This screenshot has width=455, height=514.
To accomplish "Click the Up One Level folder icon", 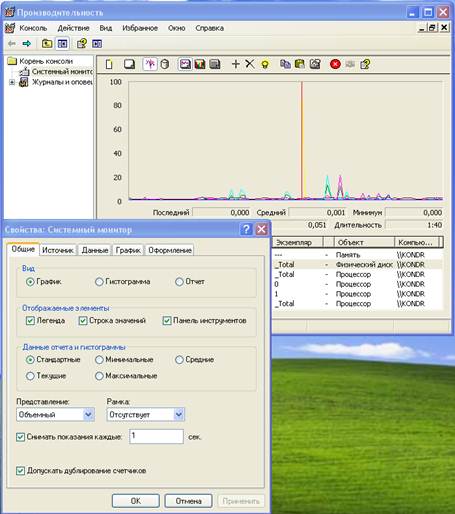I will (47, 44).
